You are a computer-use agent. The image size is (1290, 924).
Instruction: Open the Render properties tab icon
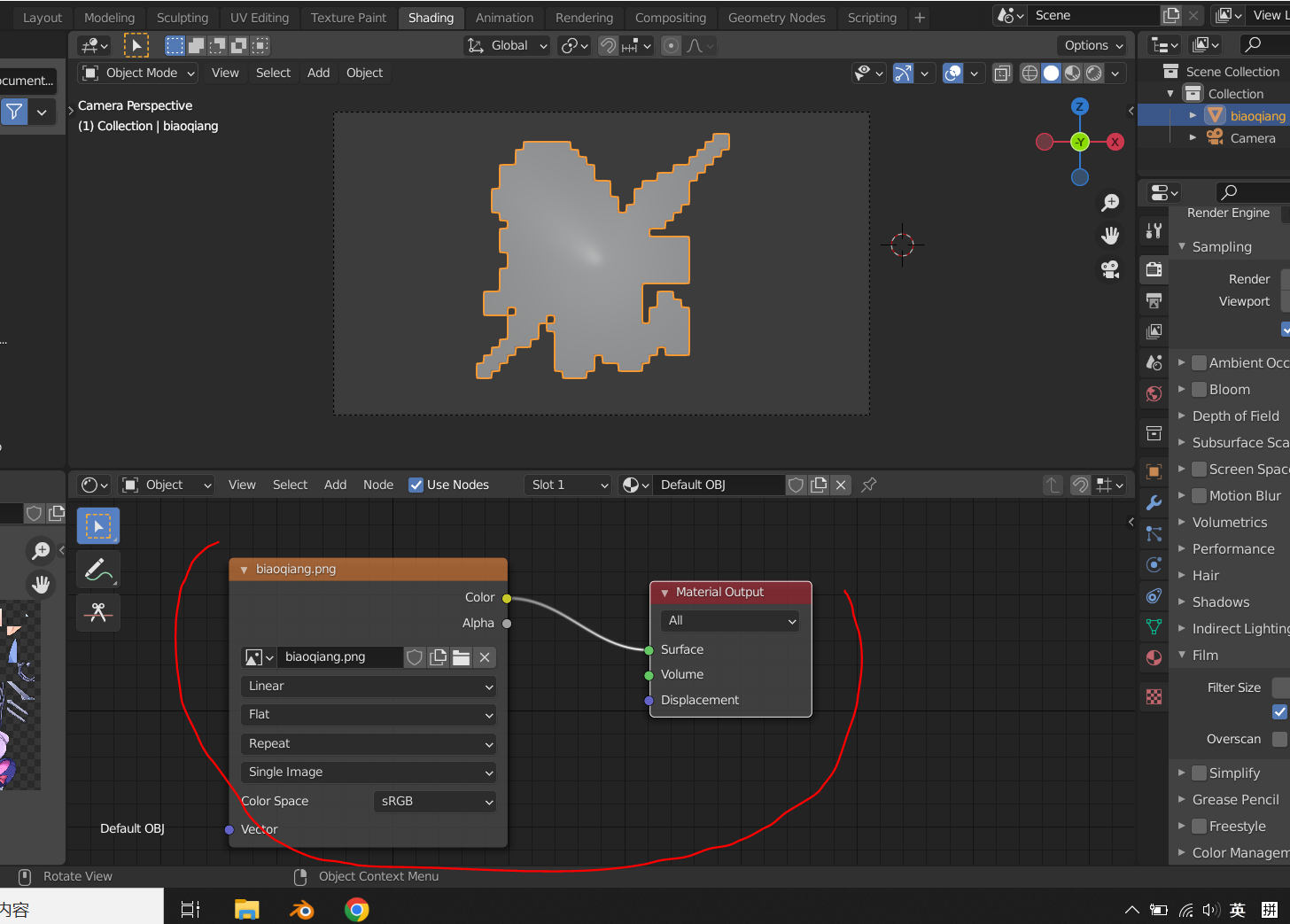[1154, 269]
